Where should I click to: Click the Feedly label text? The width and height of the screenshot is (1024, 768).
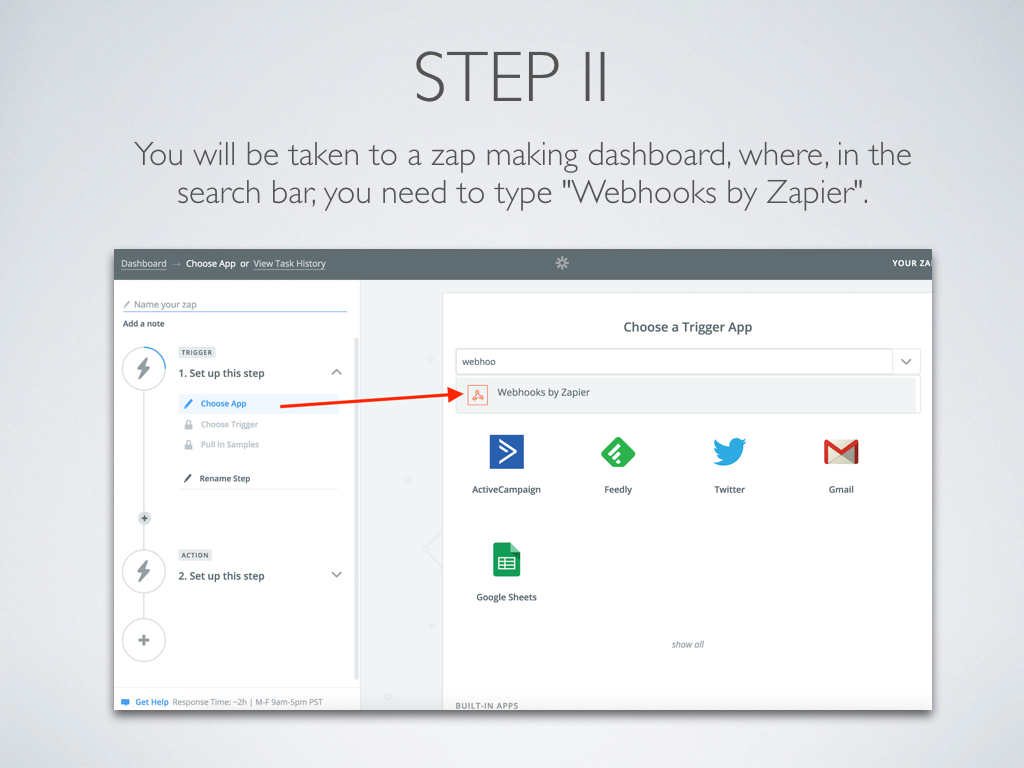coord(618,490)
